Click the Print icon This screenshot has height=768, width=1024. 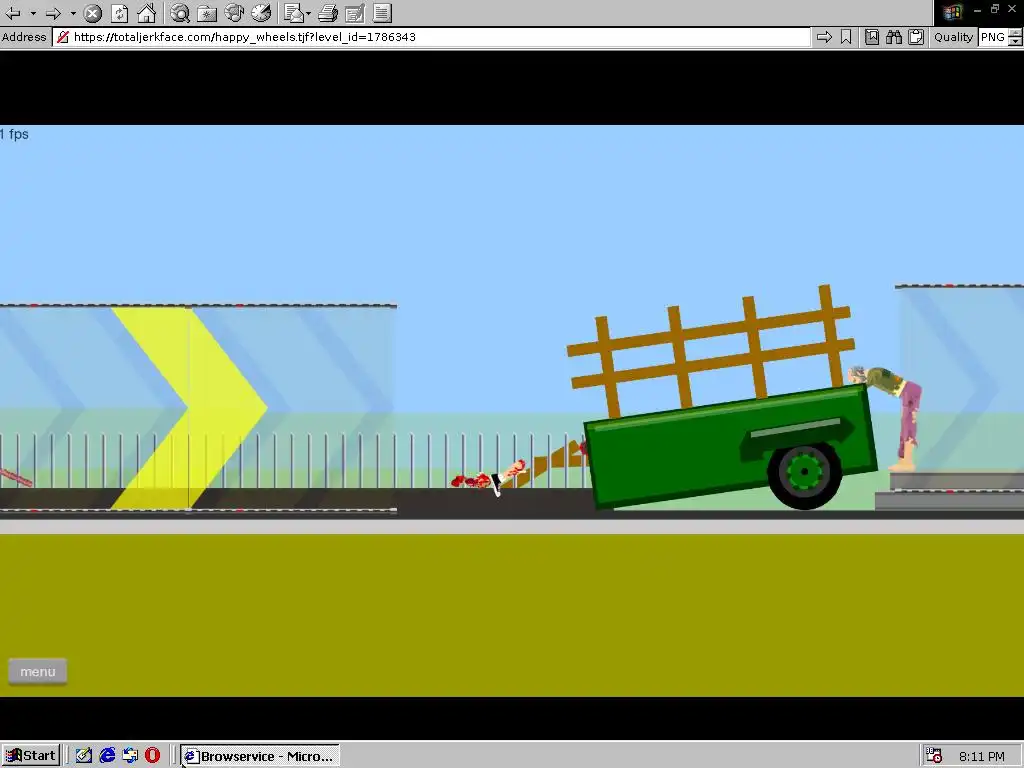[x=328, y=13]
